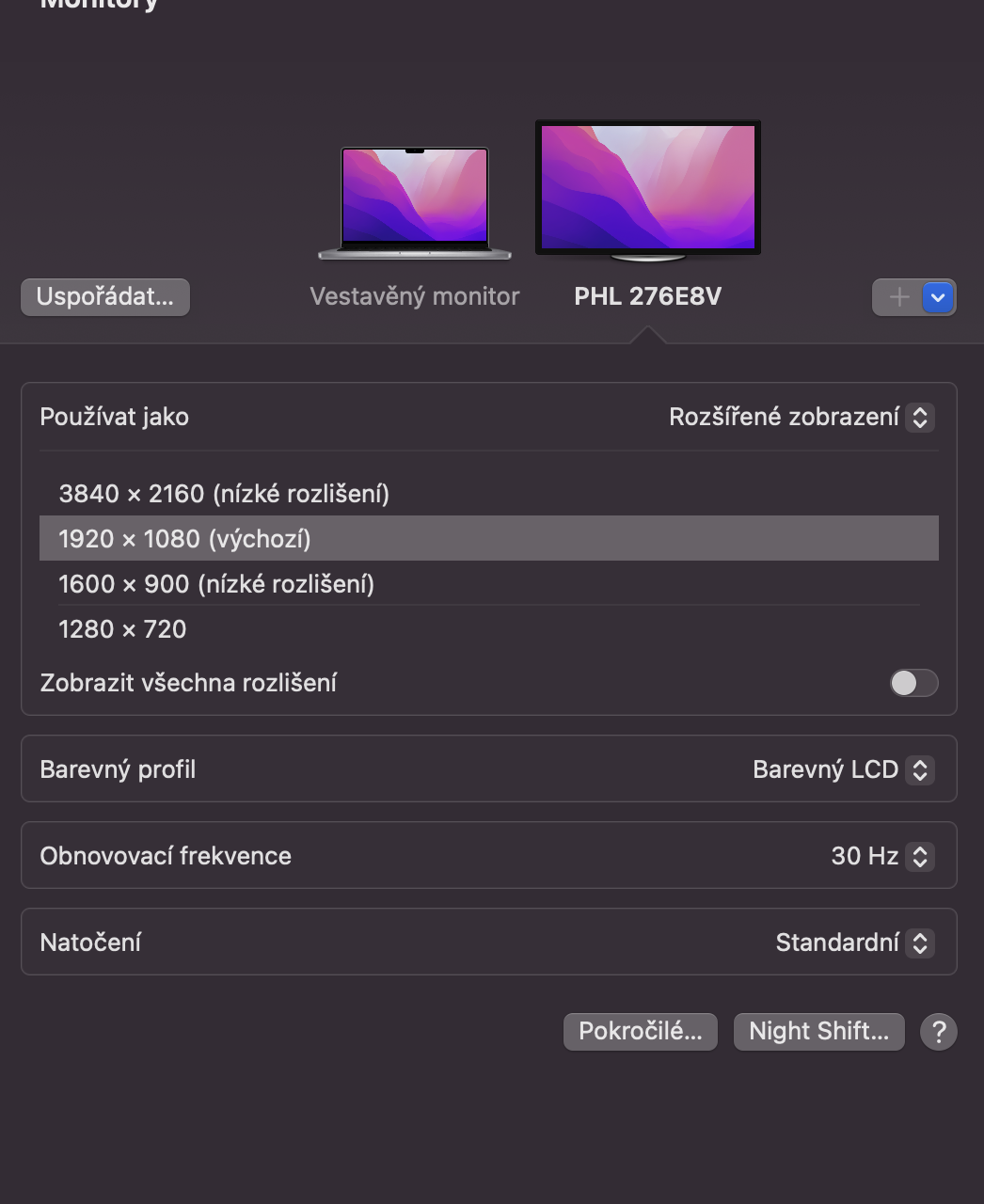Screen dimensions: 984x1204
Task: Switch to Vestavěný monitor tab
Action: point(415,296)
